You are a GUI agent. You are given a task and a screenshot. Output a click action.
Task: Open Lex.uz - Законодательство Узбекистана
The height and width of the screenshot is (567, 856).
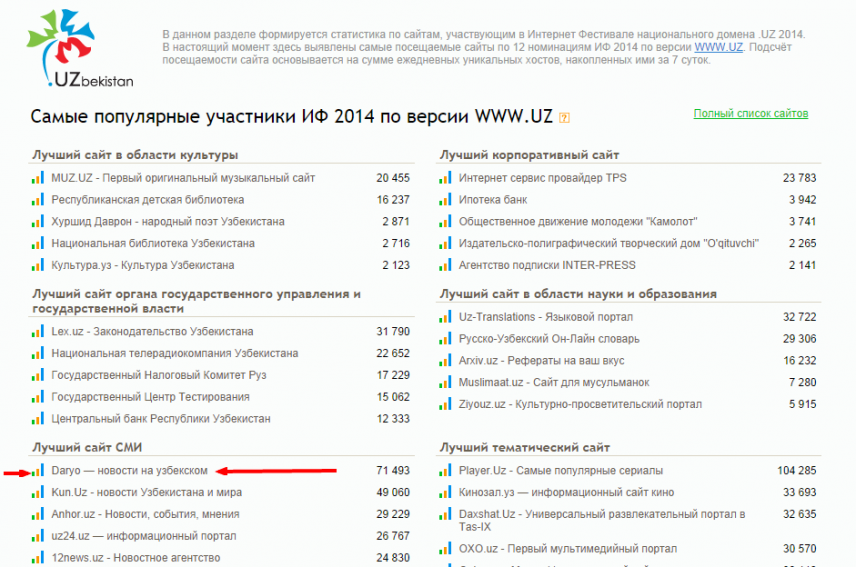pos(152,331)
